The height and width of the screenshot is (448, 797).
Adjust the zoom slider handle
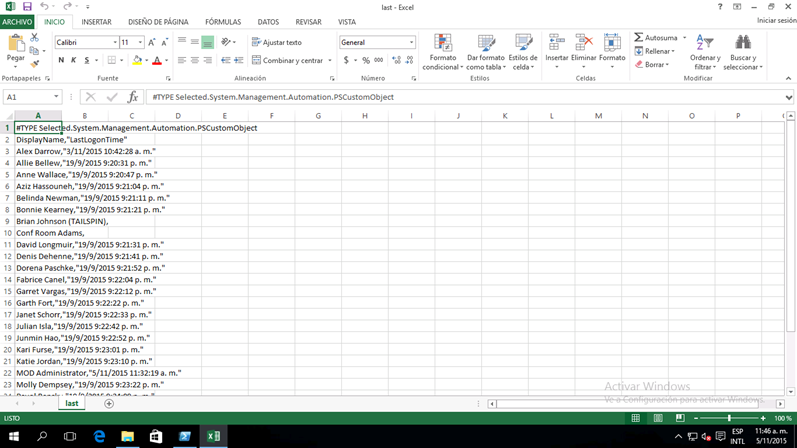(729, 418)
